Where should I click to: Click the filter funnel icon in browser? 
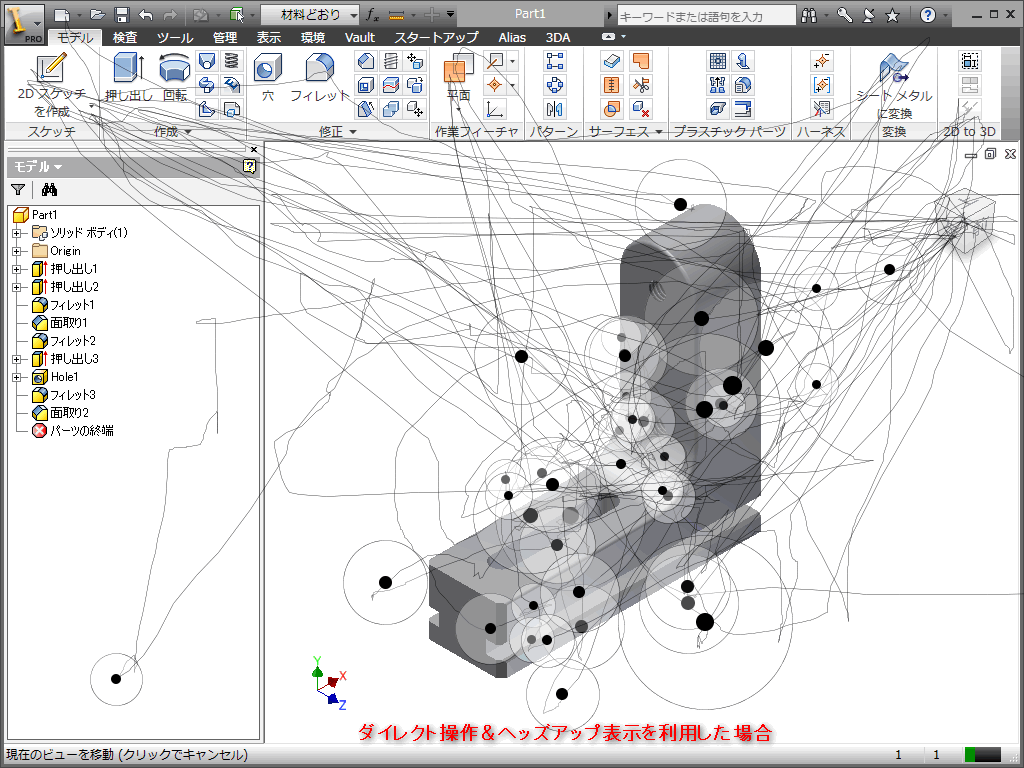(x=17, y=190)
